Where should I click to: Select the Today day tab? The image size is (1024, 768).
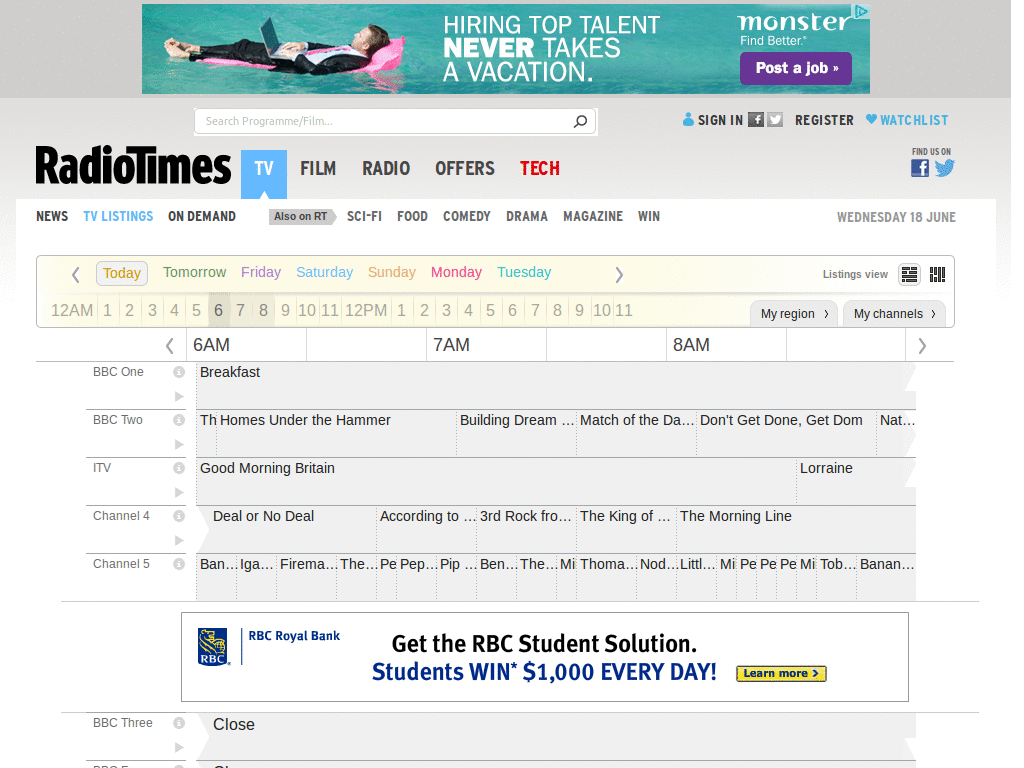(121, 273)
